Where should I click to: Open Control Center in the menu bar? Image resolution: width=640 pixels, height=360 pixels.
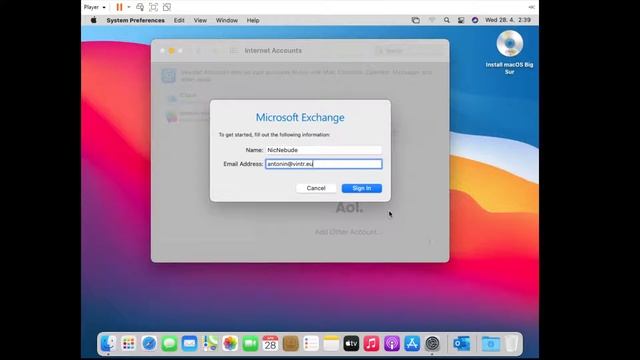461,20
